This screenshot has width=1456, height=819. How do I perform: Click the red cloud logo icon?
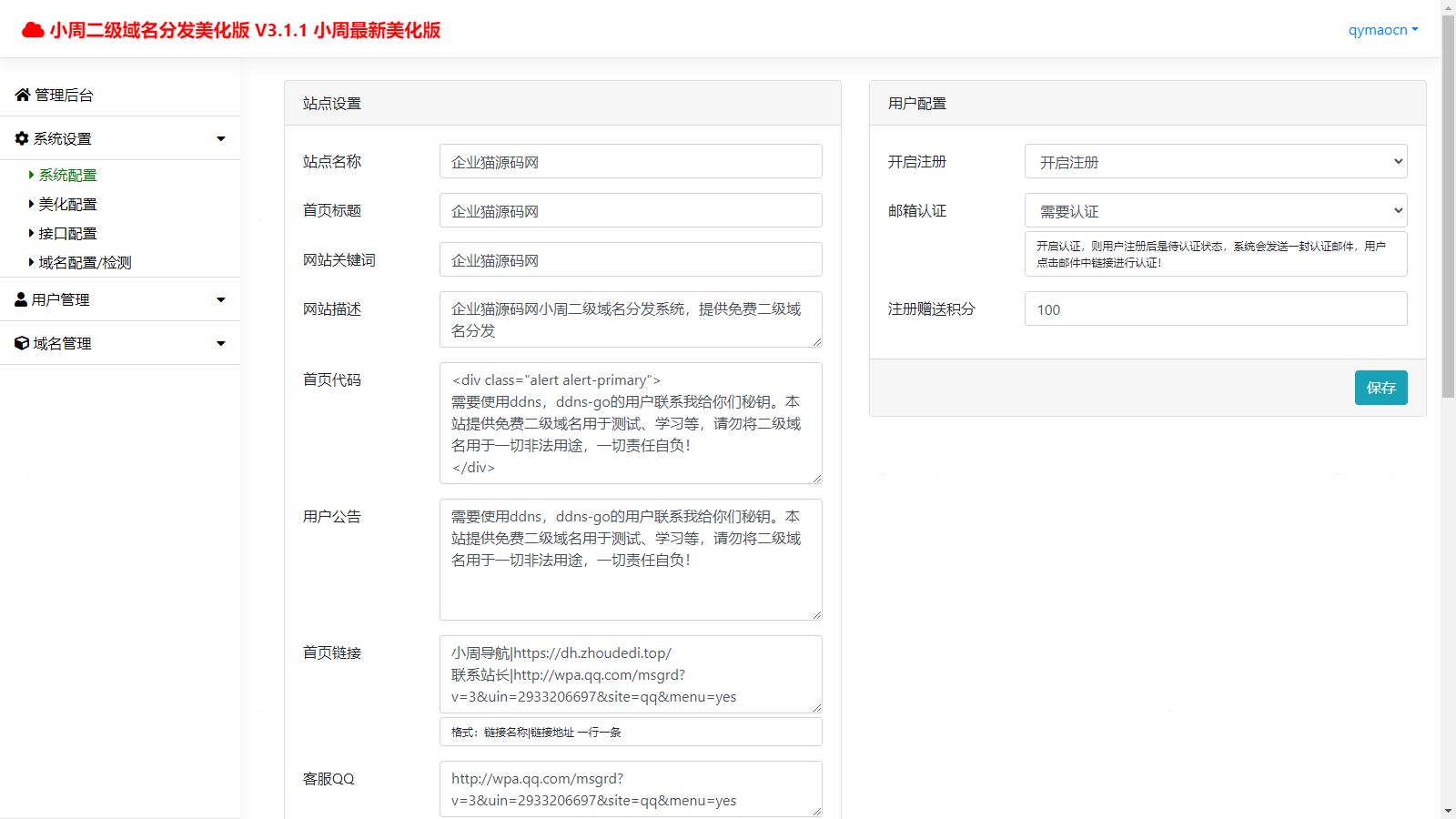pyautogui.click(x=33, y=30)
